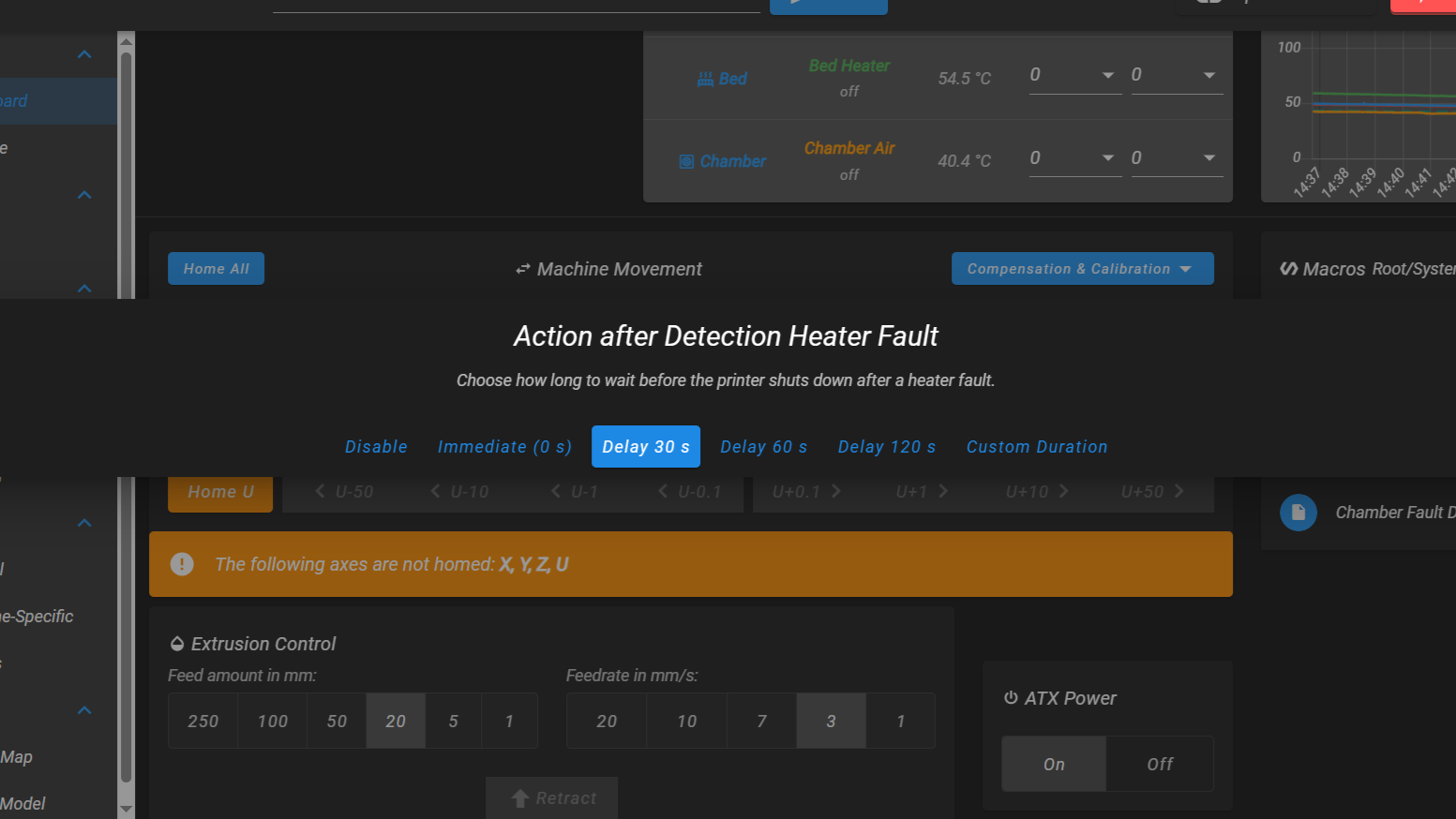1456x819 pixels.
Task: Move U axis by +10
Action: (1038, 492)
